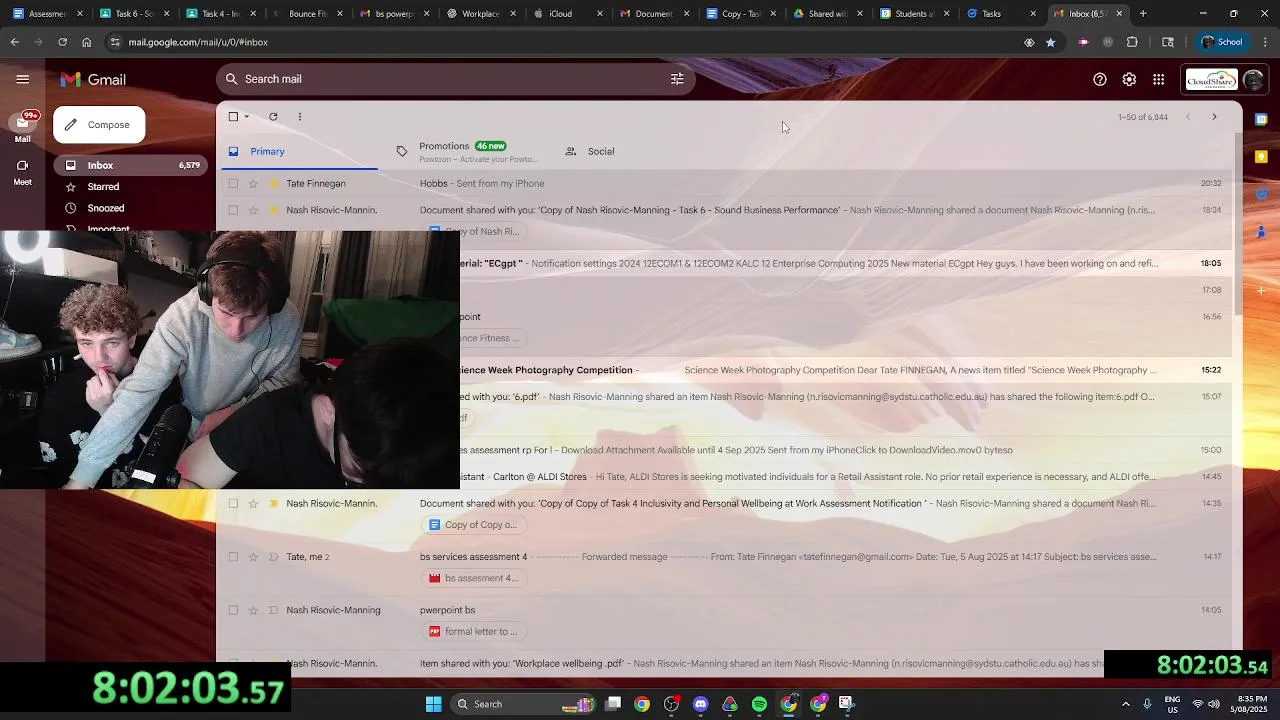This screenshot has height=720, width=1280.
Task: Open Gmail Support help icon
Action: (x=1100, y=79)
